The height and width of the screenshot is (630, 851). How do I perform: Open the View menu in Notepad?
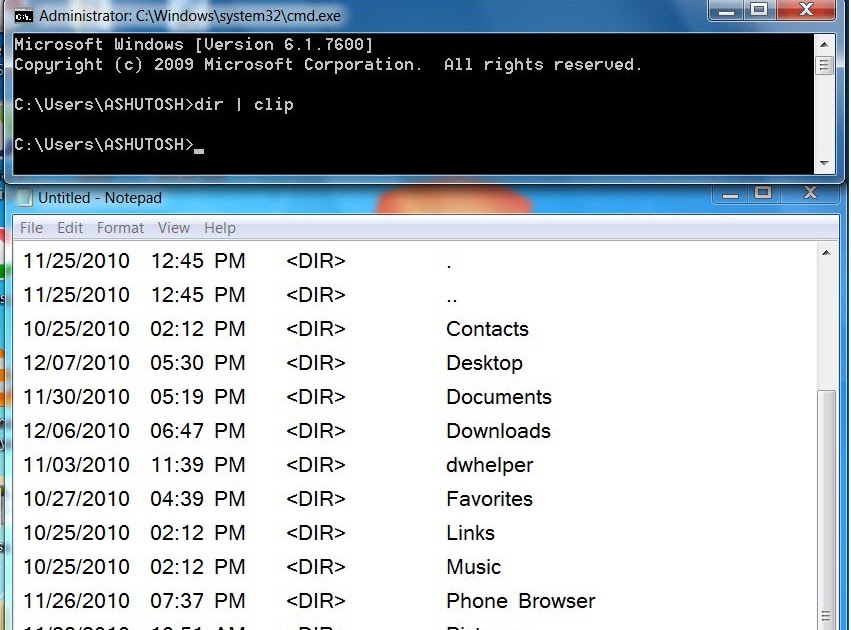(173, 227)
